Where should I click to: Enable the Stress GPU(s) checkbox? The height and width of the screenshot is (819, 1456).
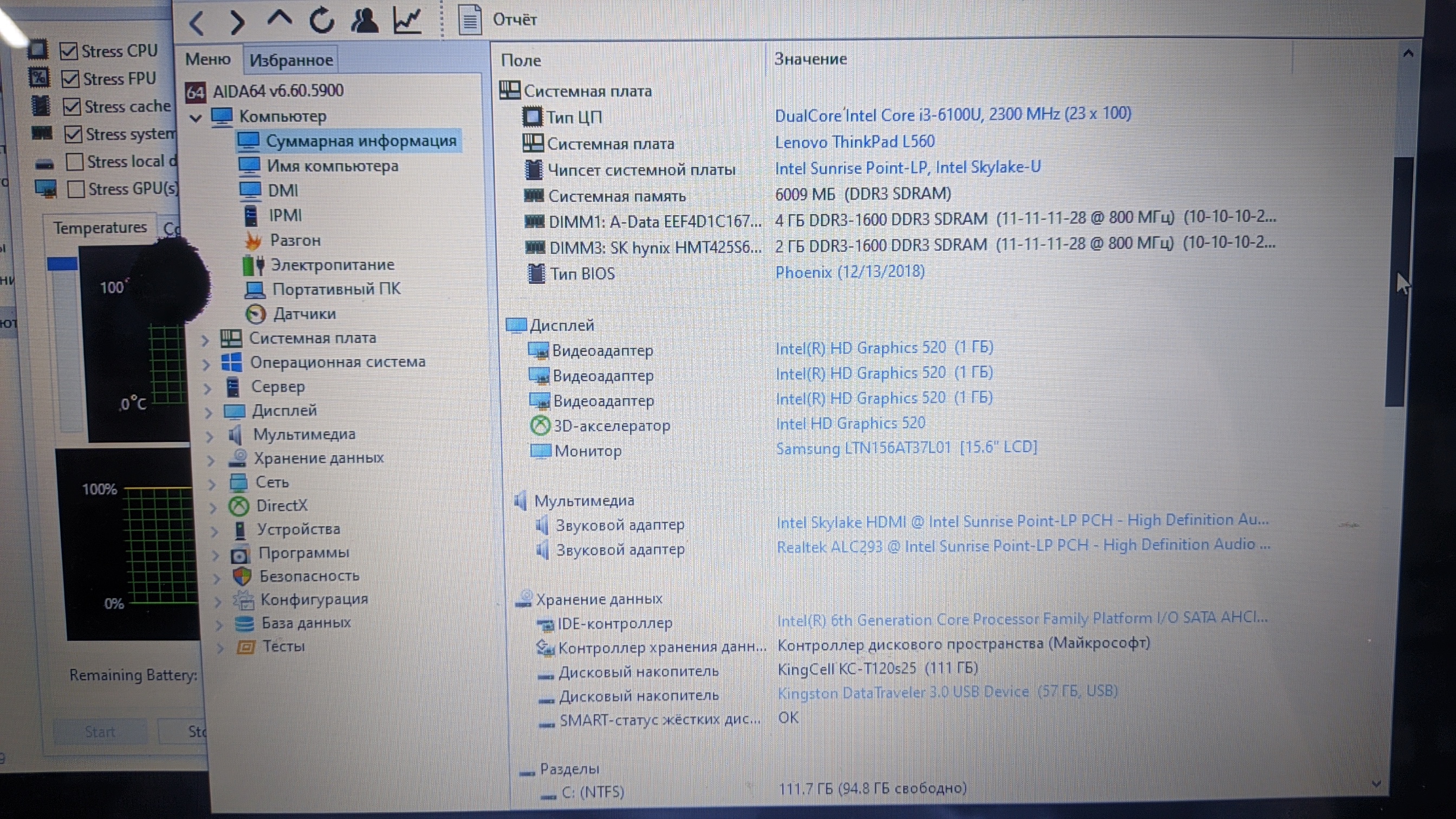(x=76, y=189)
